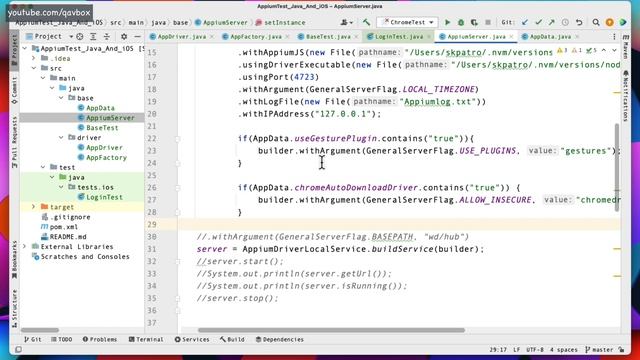Open Search Everywhere magnifier
Screen dimensions: 640x360
(596, 22)
